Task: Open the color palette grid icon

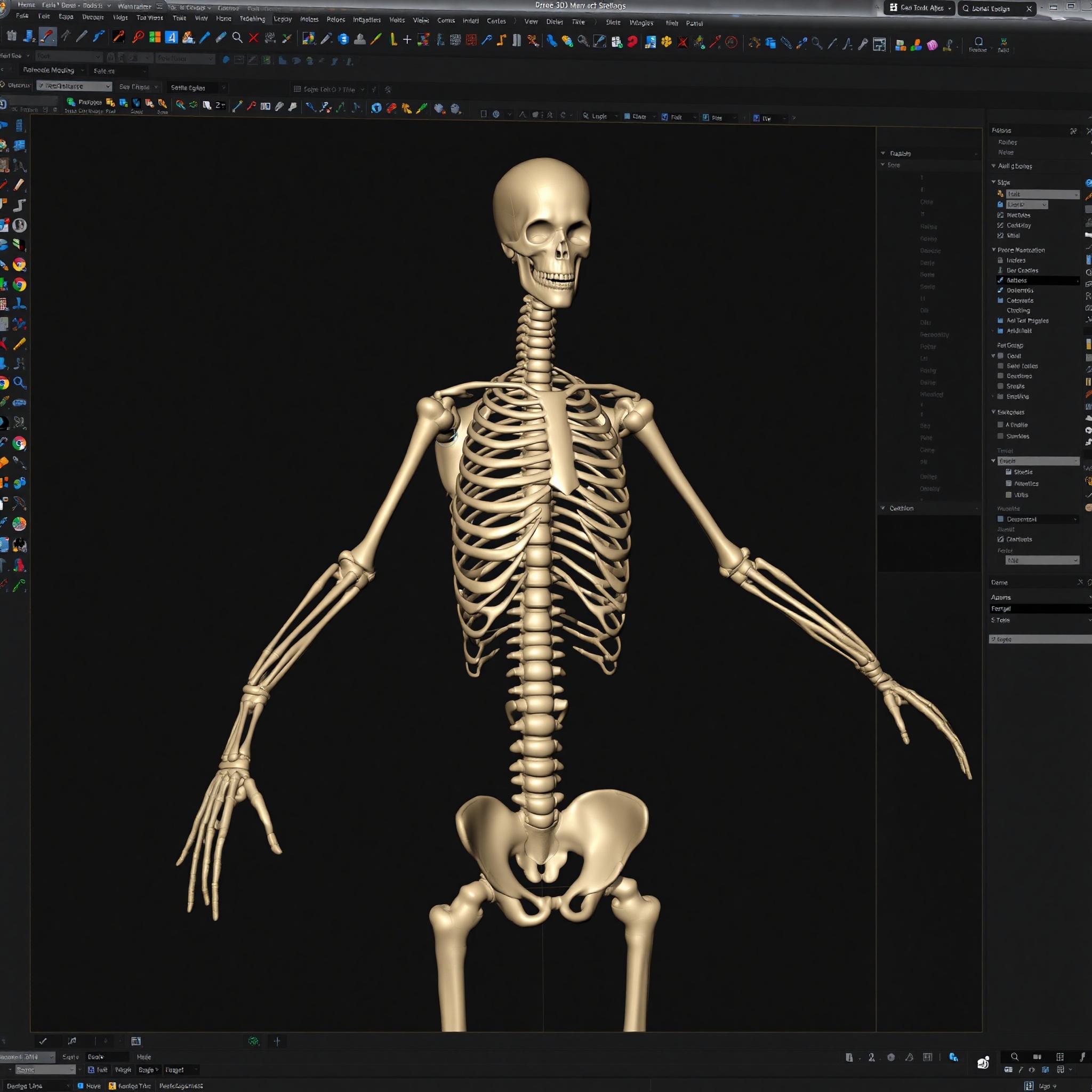Action: (154, 38)
